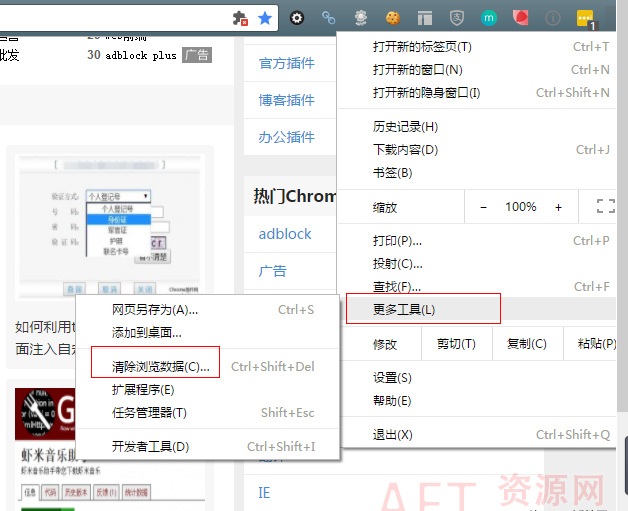Click the fullscreen icon in the zoom row
Viewport: 628px width, 511px height.
[605, 207]
